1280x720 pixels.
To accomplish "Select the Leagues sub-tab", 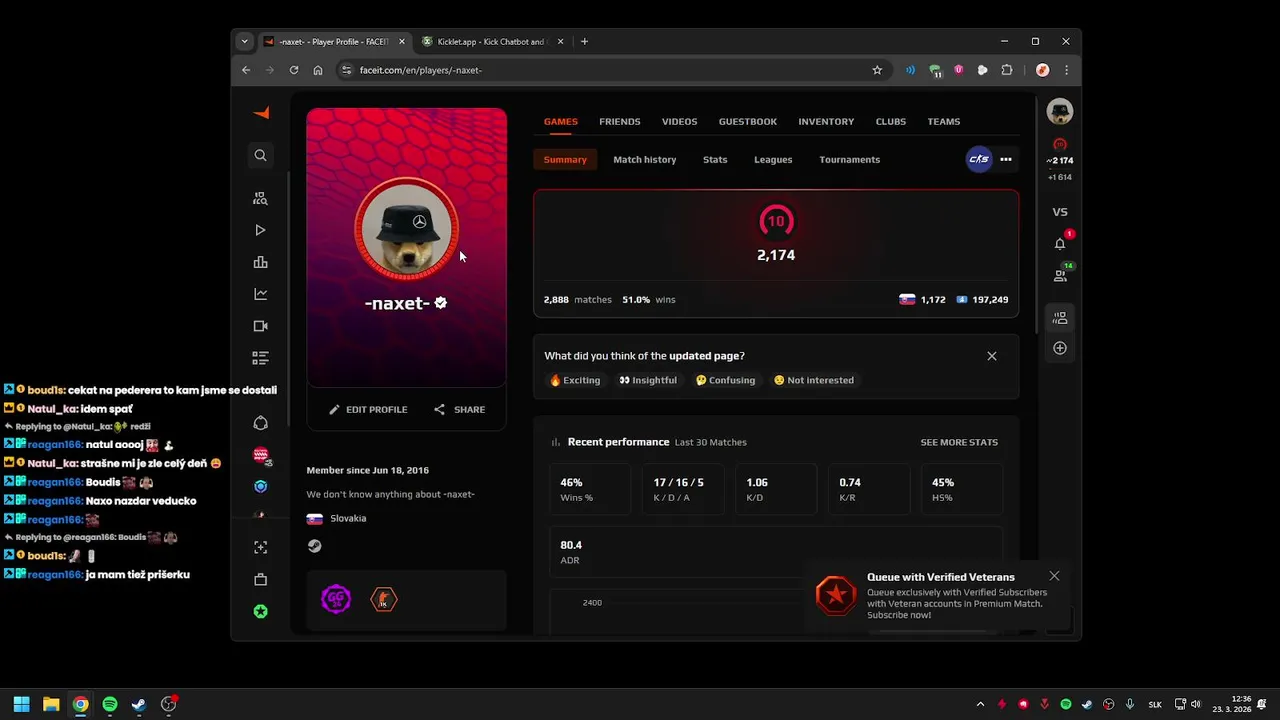I will coord(773,159).
